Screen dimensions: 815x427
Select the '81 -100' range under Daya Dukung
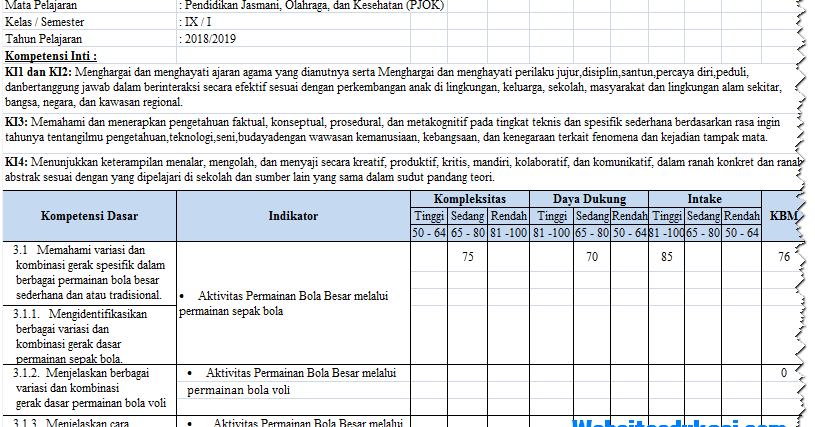tap(552, 233)
